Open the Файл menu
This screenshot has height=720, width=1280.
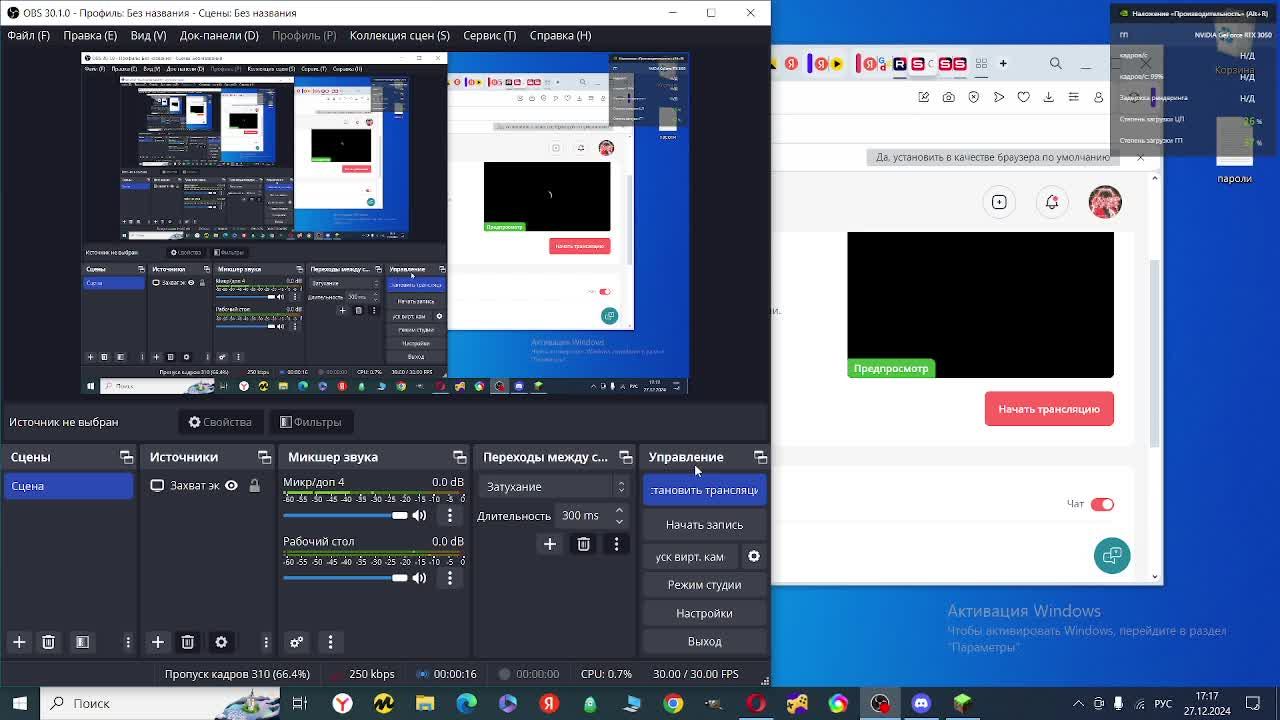click(x=28, y=35)
